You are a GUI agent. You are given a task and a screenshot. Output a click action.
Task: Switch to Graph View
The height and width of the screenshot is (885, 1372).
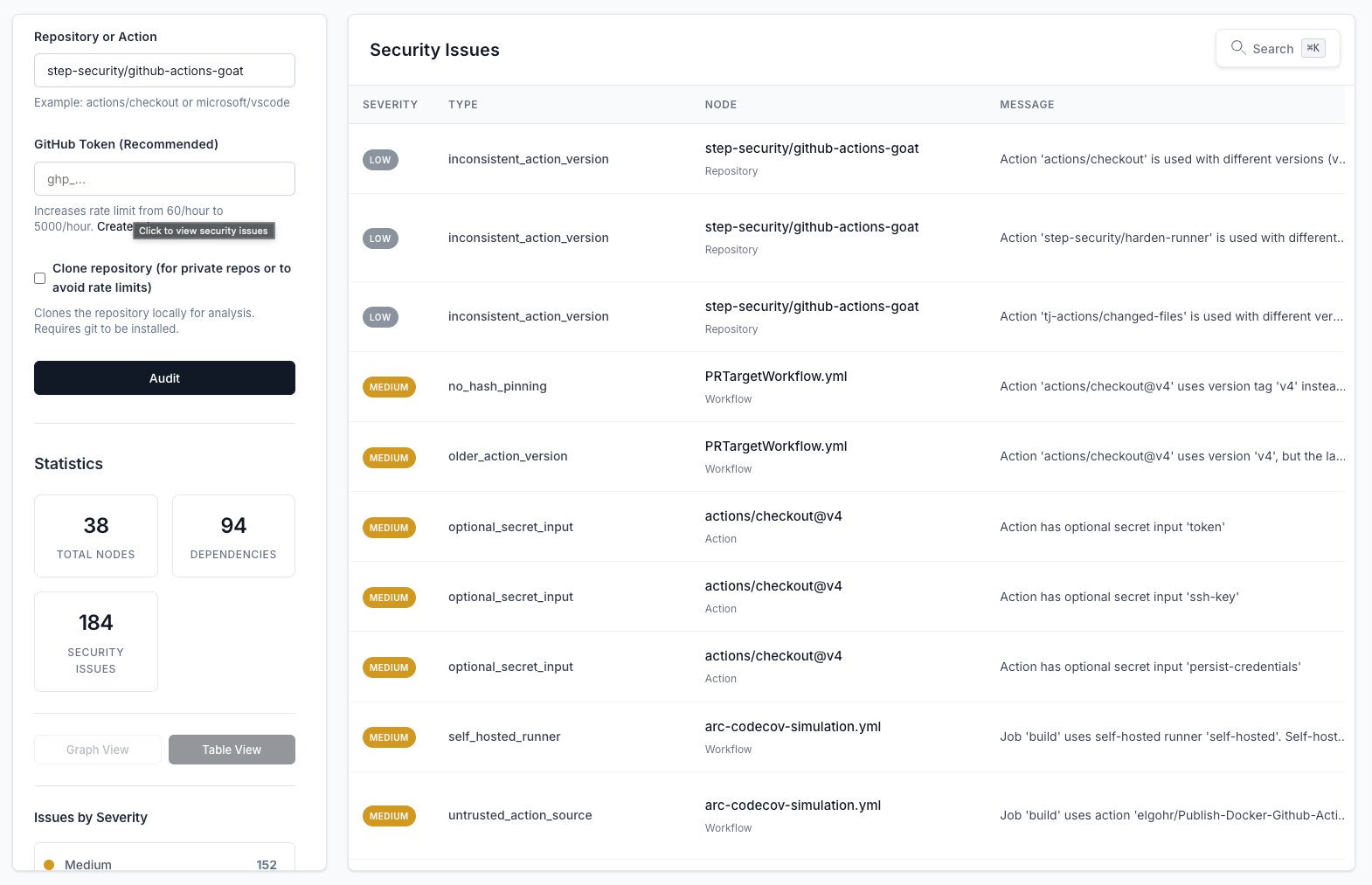pos(98,750)
